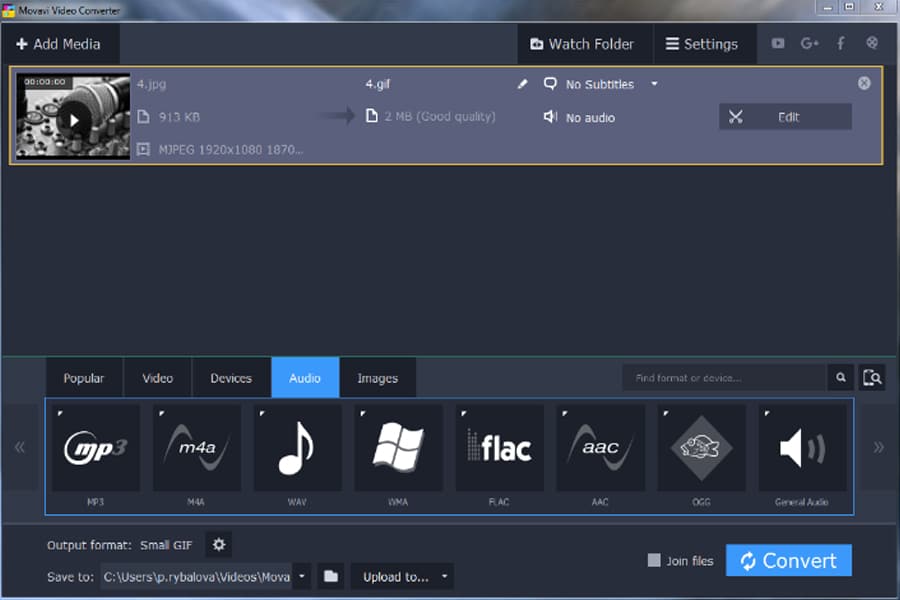Expand the No Subtitles dropdown
Image resolution: width=900 pixels, height=600 pixels.
click(x=654, y=84)
